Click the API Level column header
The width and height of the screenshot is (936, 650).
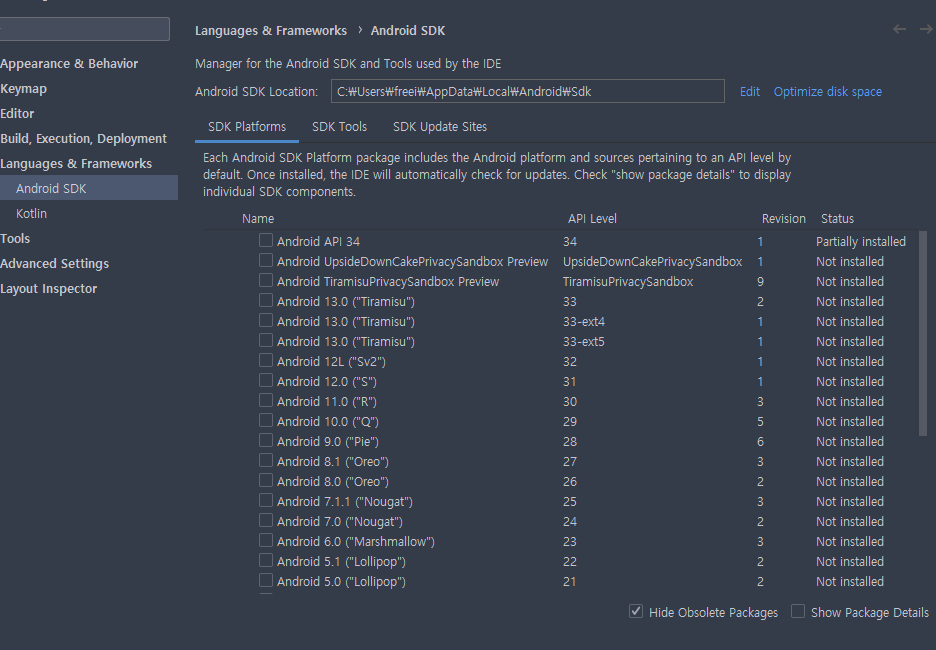(592, 218)
